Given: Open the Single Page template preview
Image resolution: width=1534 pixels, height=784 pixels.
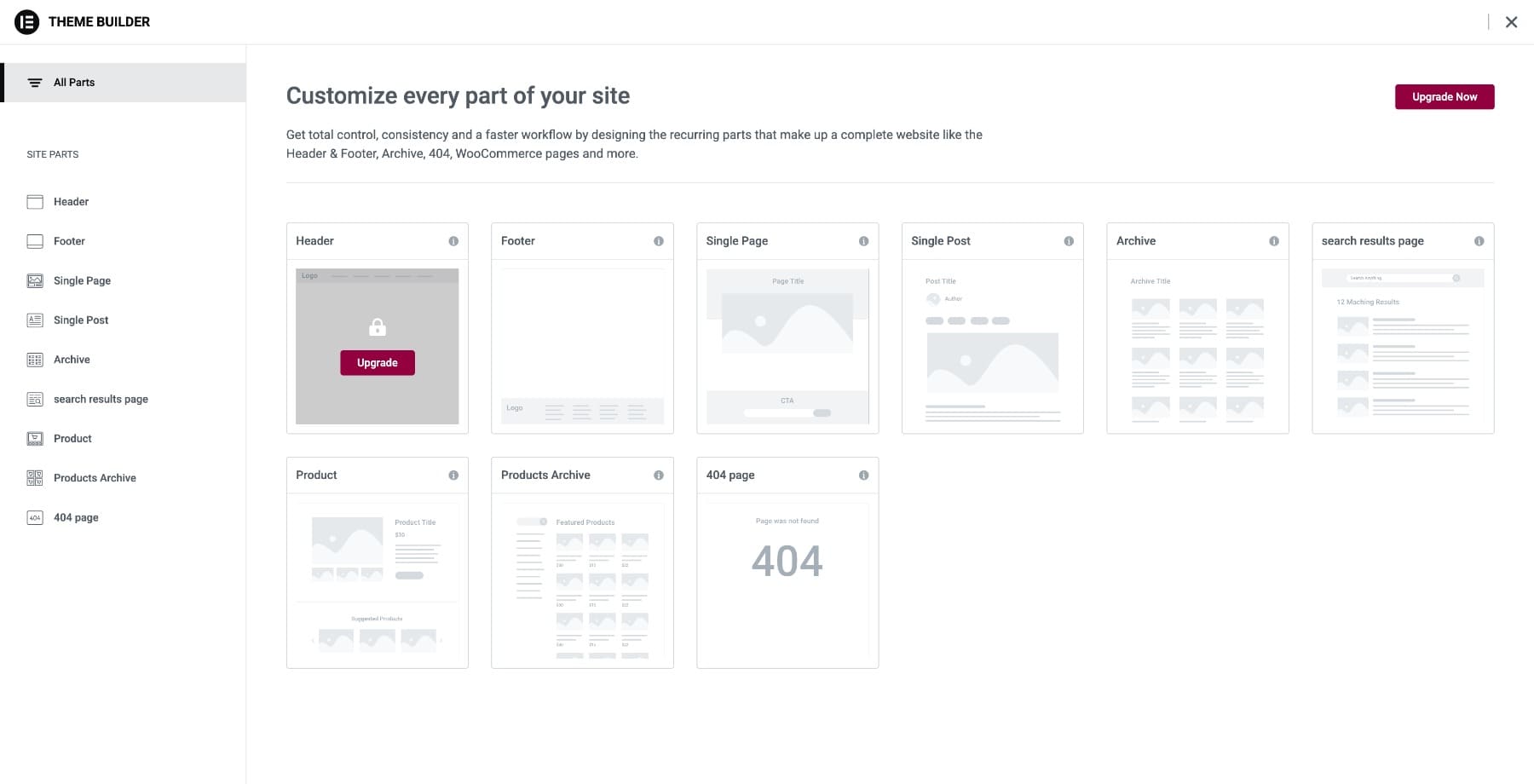Looking at the screenshot, I should tap(787, 346).
